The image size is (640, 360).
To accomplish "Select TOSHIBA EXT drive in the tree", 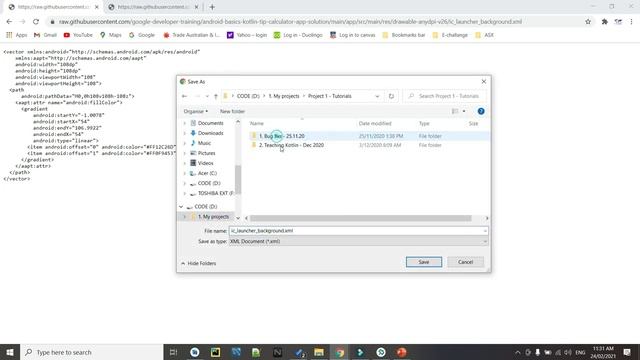I will coord(216,193).
